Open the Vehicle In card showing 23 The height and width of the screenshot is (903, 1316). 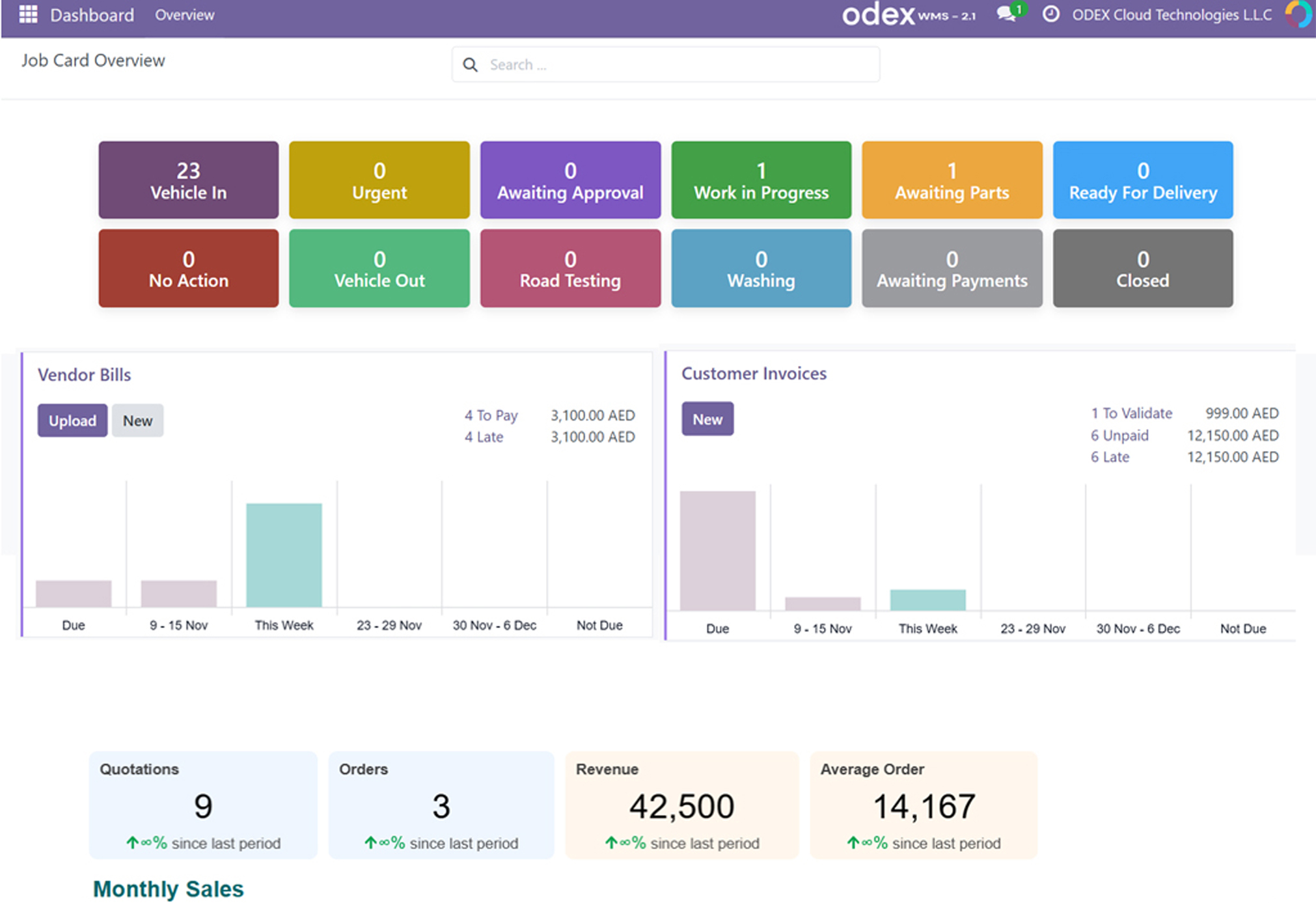point(187,180)
